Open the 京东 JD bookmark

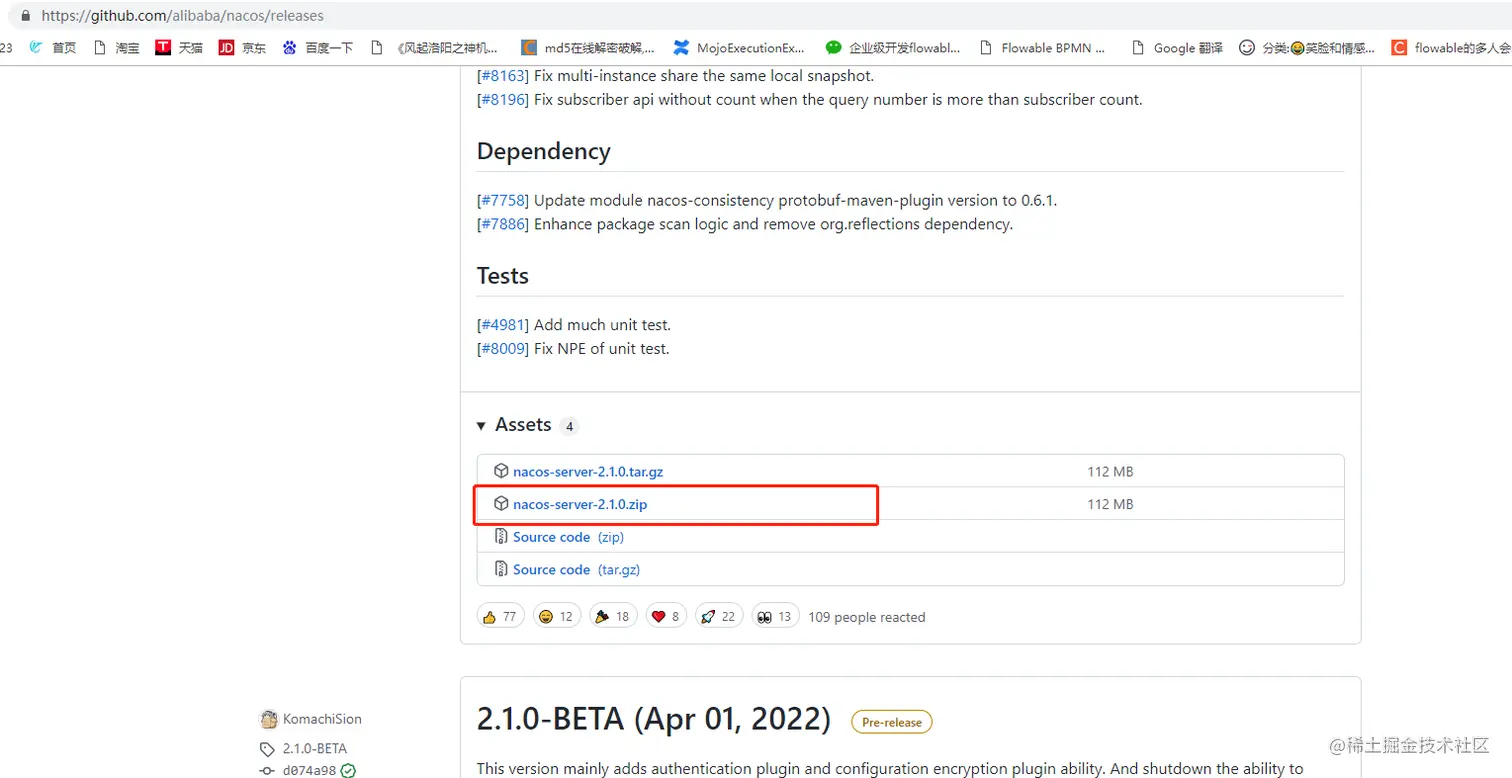(x=242, y=47)
